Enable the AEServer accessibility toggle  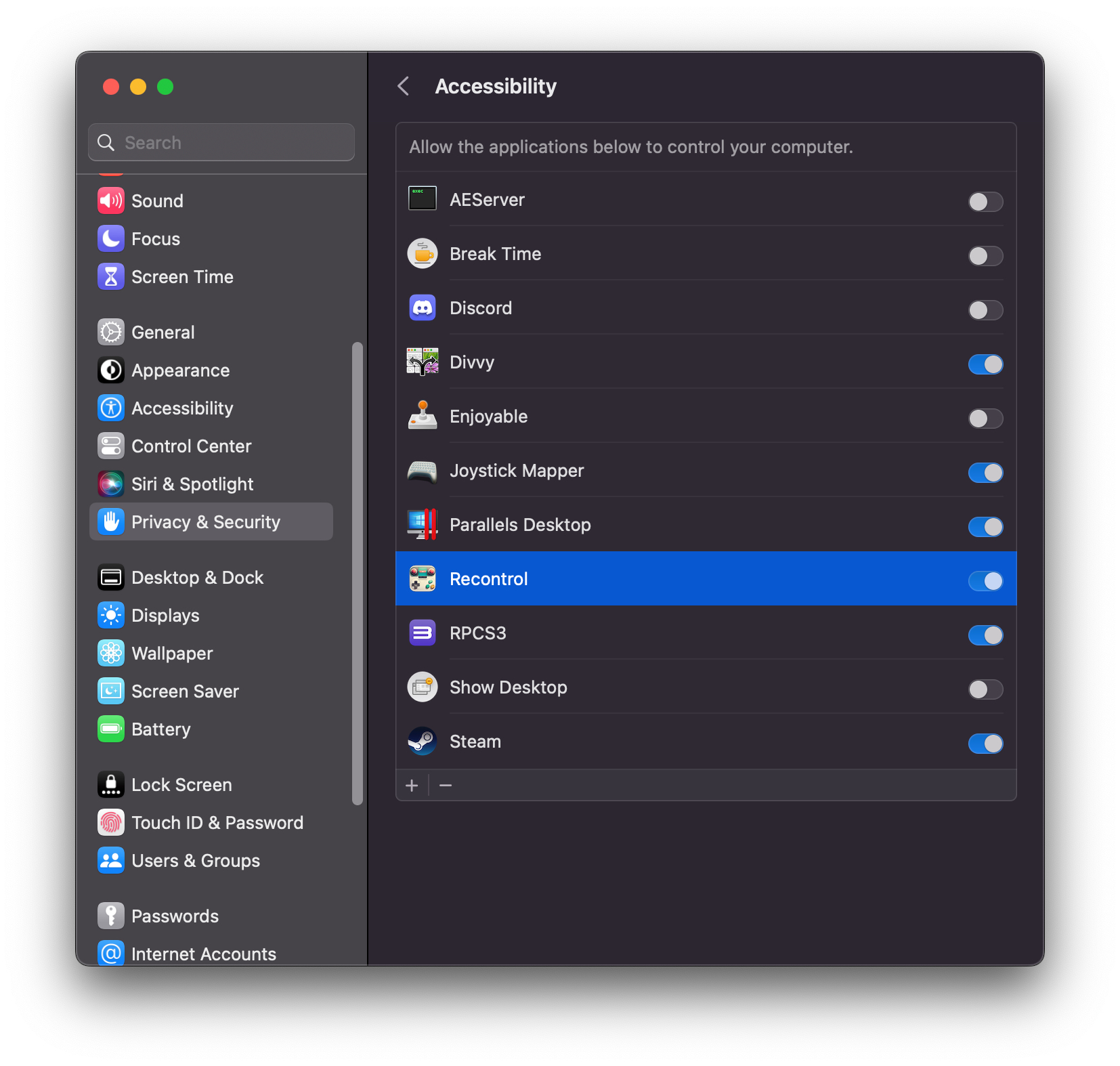[x=985, y=201]
